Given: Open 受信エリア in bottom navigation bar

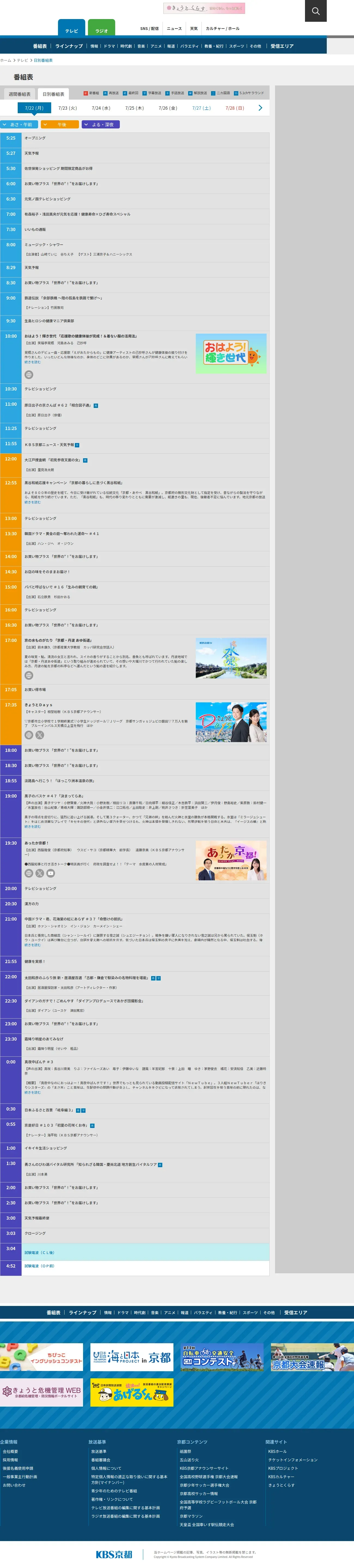Looking at the screenshot, I should tap(295, 1313).
